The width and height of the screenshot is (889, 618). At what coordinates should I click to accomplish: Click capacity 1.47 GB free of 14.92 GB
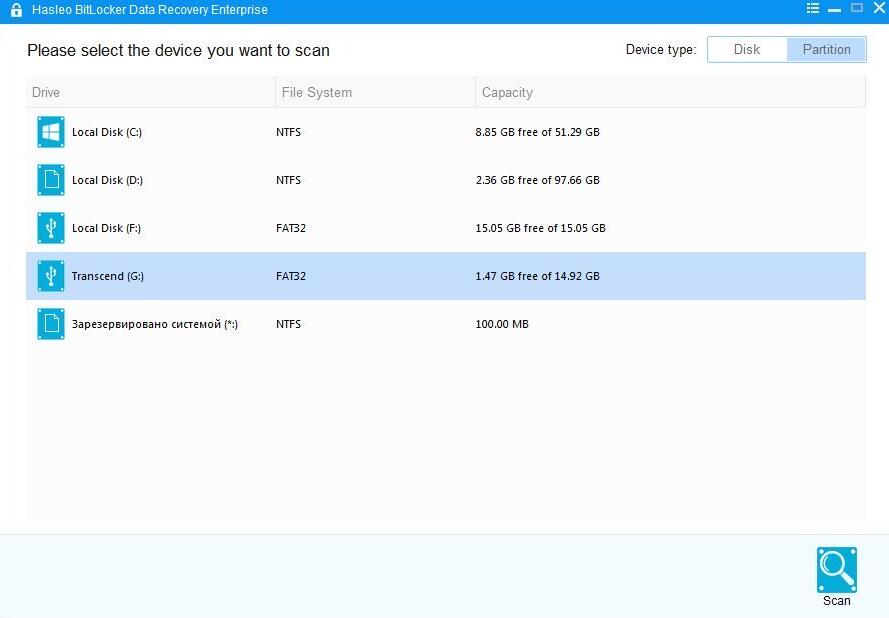tap(537, 276)
